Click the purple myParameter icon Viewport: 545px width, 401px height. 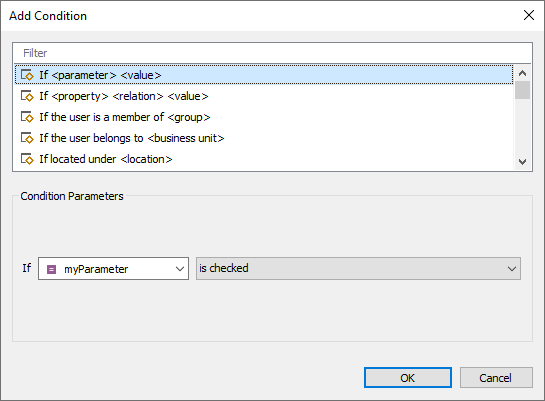tap(51, 269)
